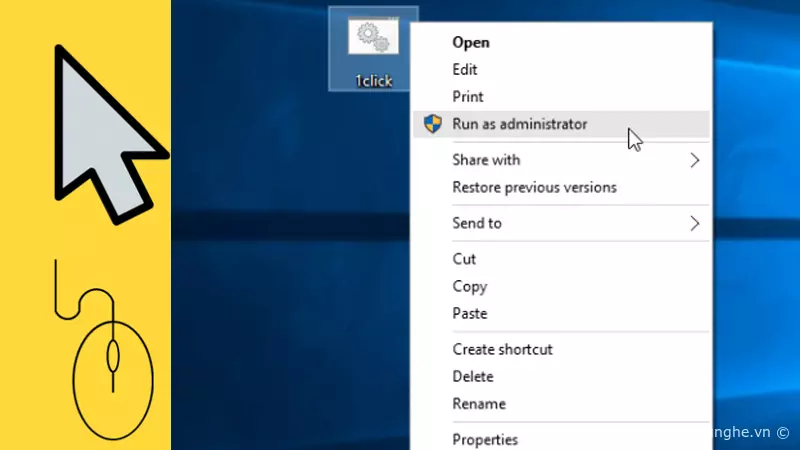Click the shield icon beside Run as administrator

tap(432, 124)
